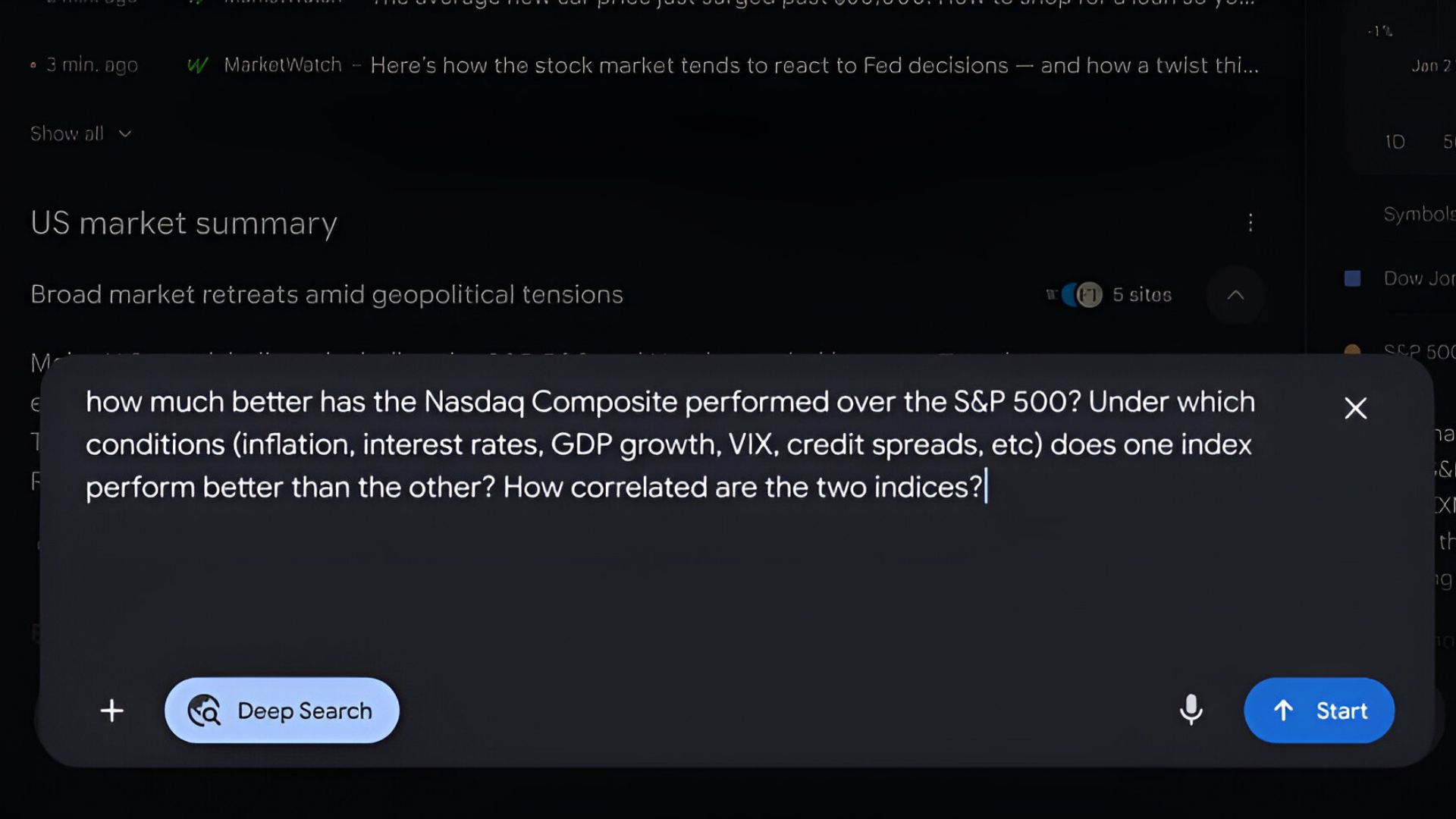Click the MarketWatch logo icon
1456x819 pixels.
197,66
